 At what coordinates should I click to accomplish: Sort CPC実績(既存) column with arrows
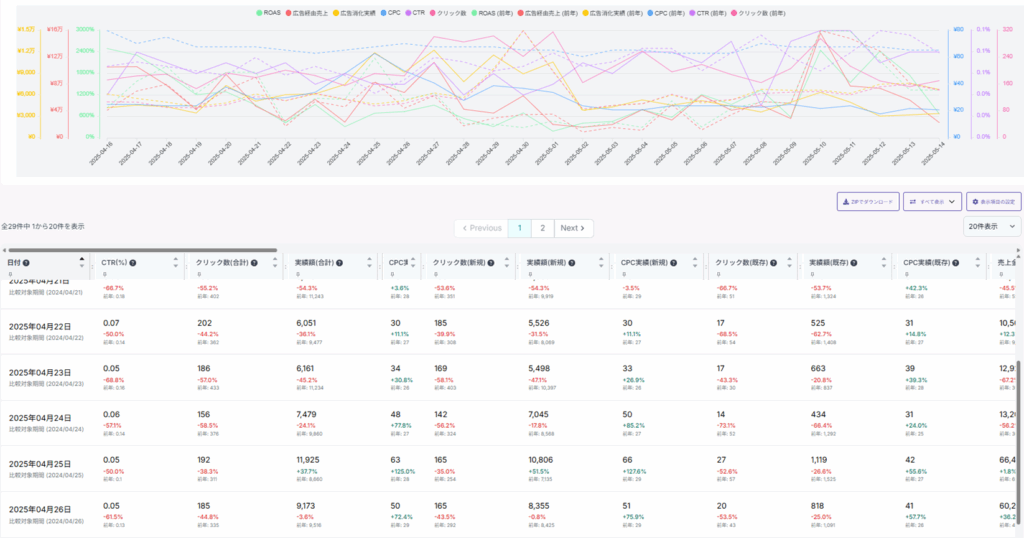click(978, 263)
